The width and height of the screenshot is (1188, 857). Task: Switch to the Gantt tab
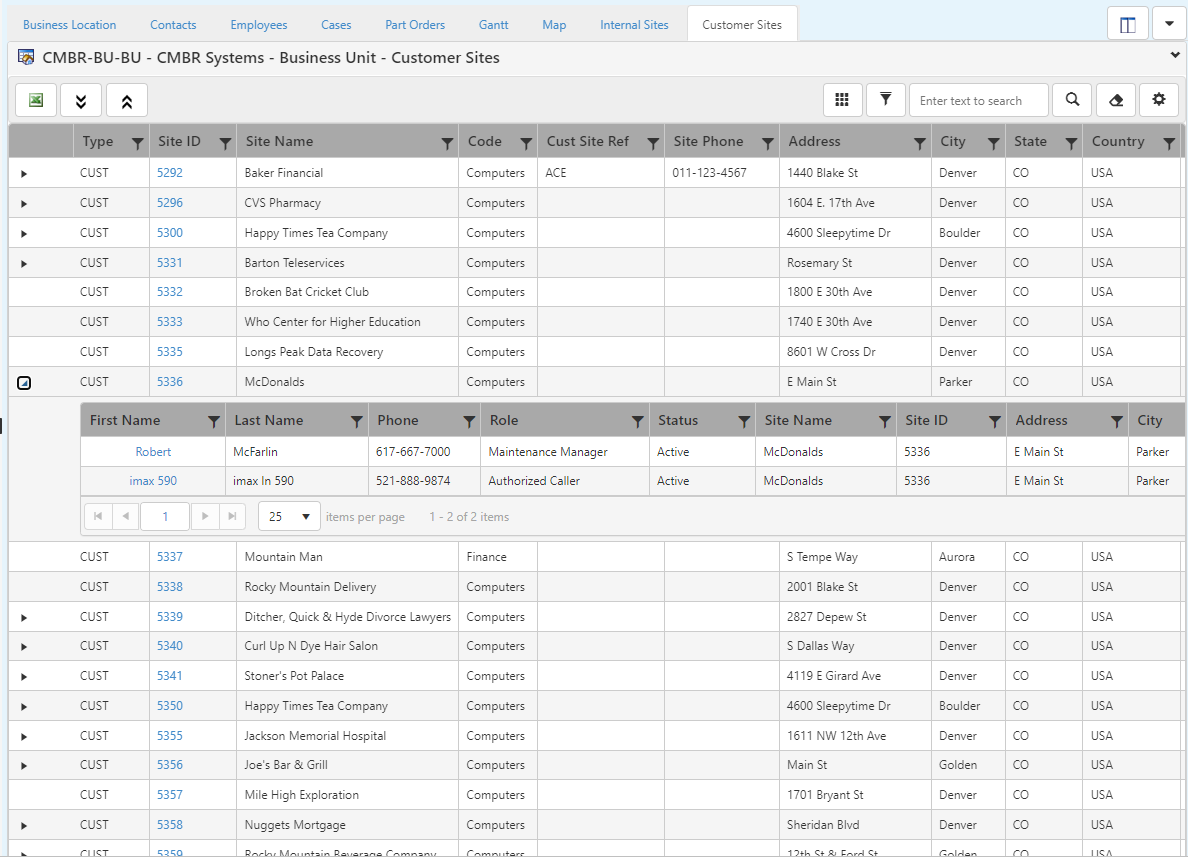493,25
